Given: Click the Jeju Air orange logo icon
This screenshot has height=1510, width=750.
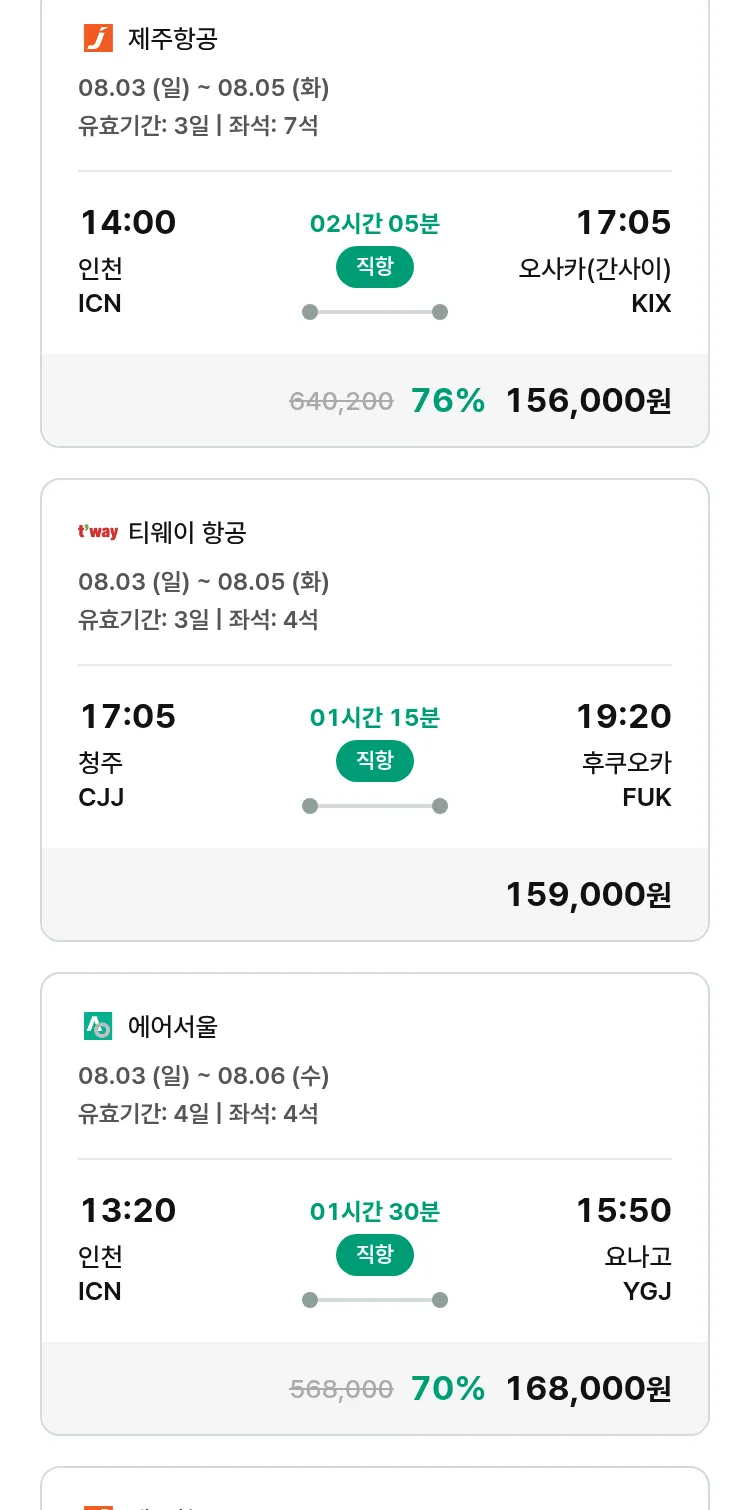Looking at the screenshot, I should click(x=98, y=39).
